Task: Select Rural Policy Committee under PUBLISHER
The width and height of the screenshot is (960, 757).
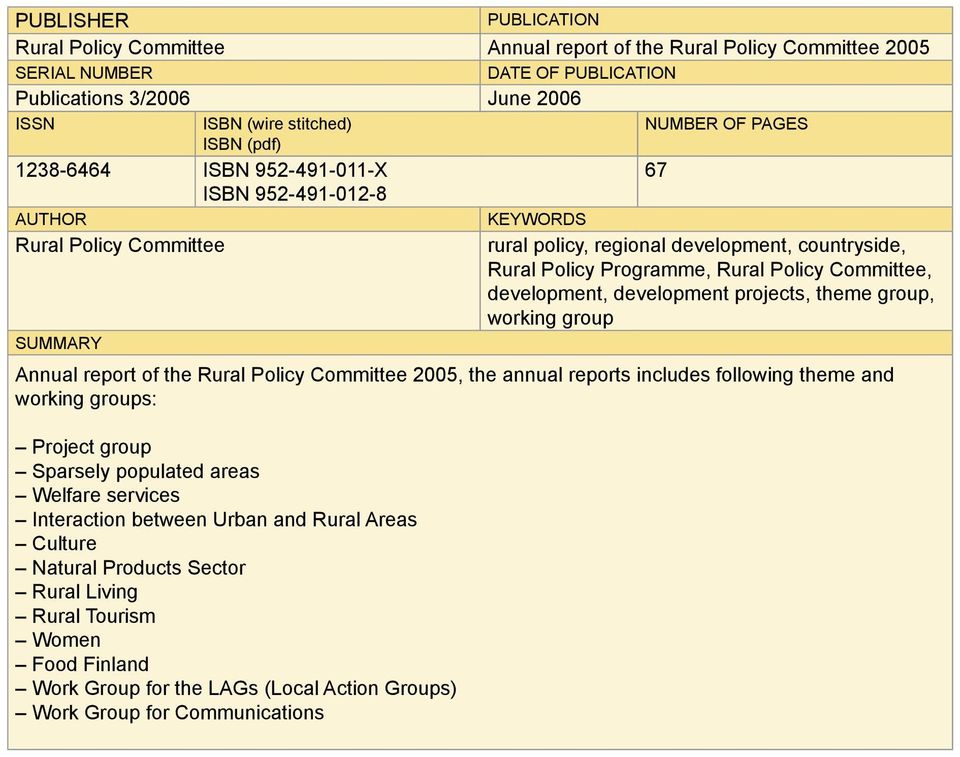Action: [120, 47]
